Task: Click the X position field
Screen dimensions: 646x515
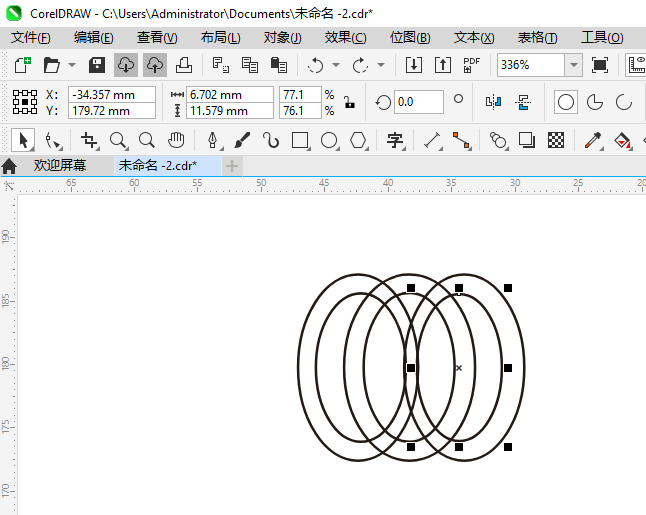Action: [x=112, y=95]
